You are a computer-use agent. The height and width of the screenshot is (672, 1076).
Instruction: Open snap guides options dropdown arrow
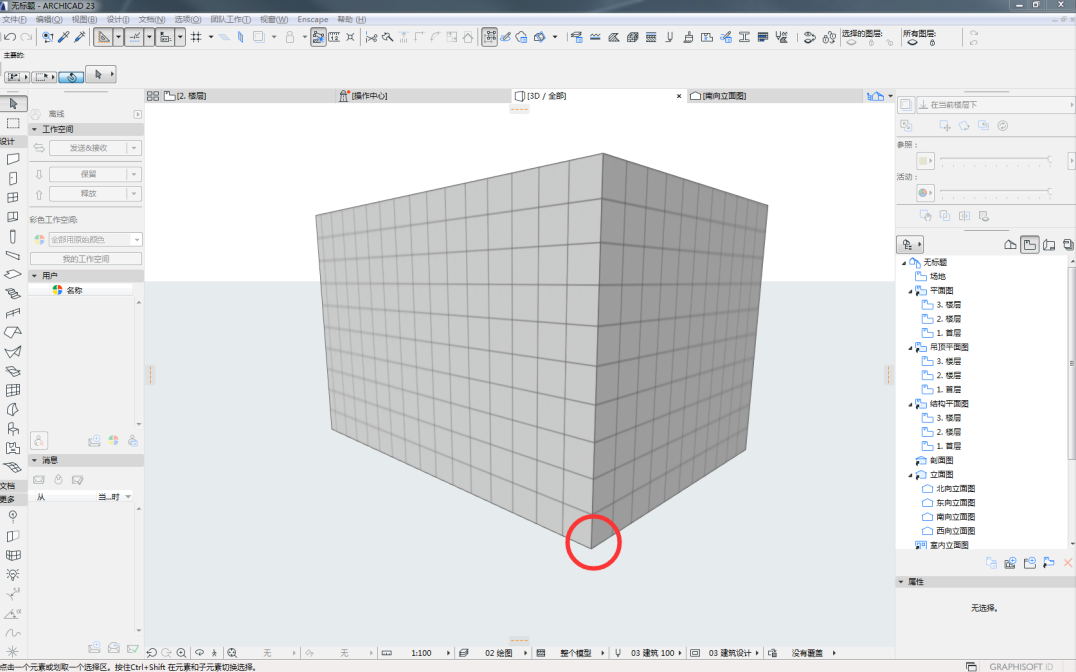pyautogui.click(x=149, y=37)
